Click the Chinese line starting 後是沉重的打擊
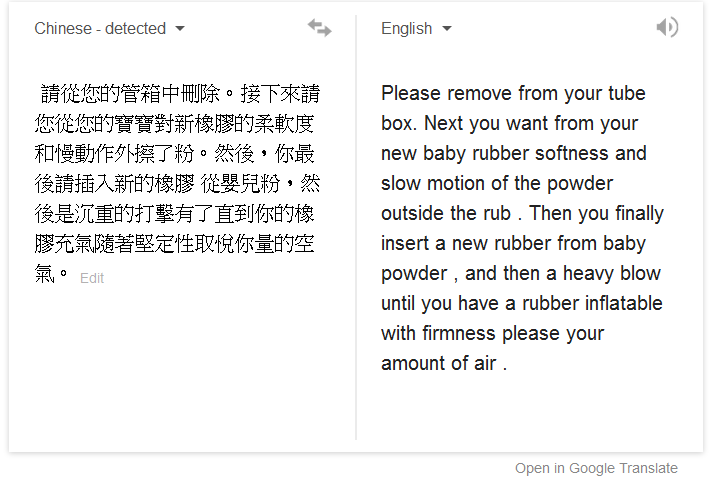This screenshot has width=713, height=491. (x=174, y=214)
